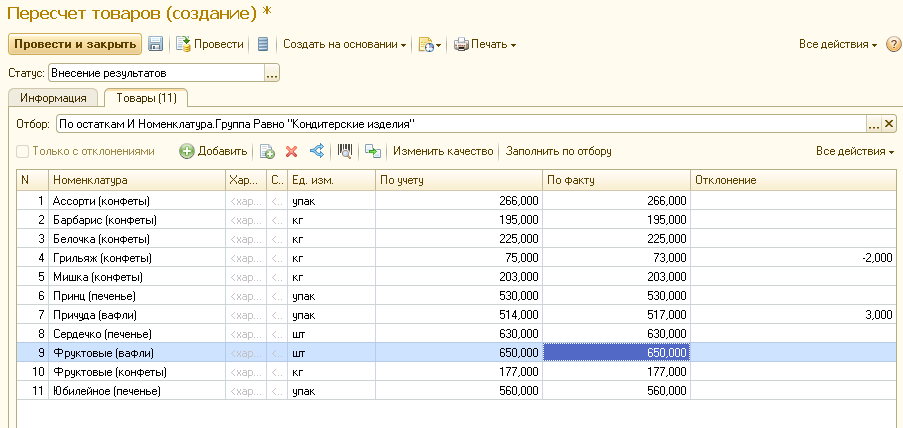Click the Отклонение column header
The width and height of the screenshot is (903, 428).
(794, 180)
